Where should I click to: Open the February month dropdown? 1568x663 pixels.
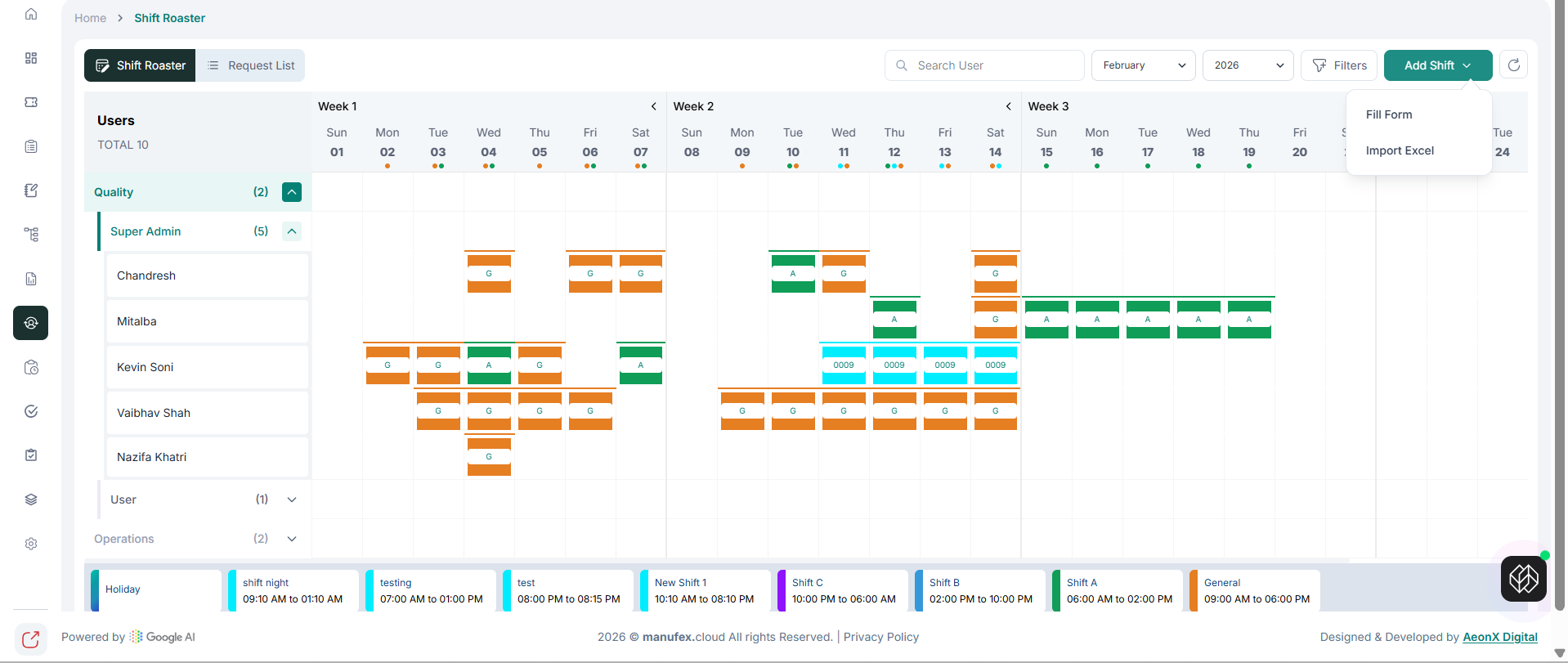pos(1143,65)
